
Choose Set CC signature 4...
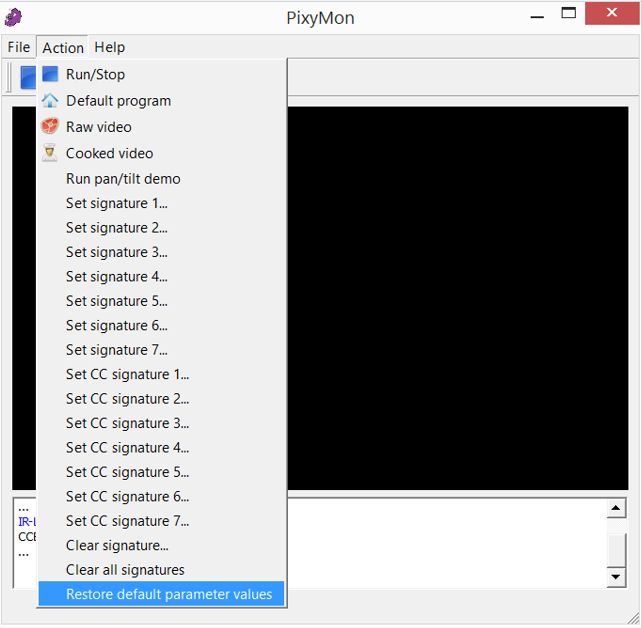click(x=161, y=448)
